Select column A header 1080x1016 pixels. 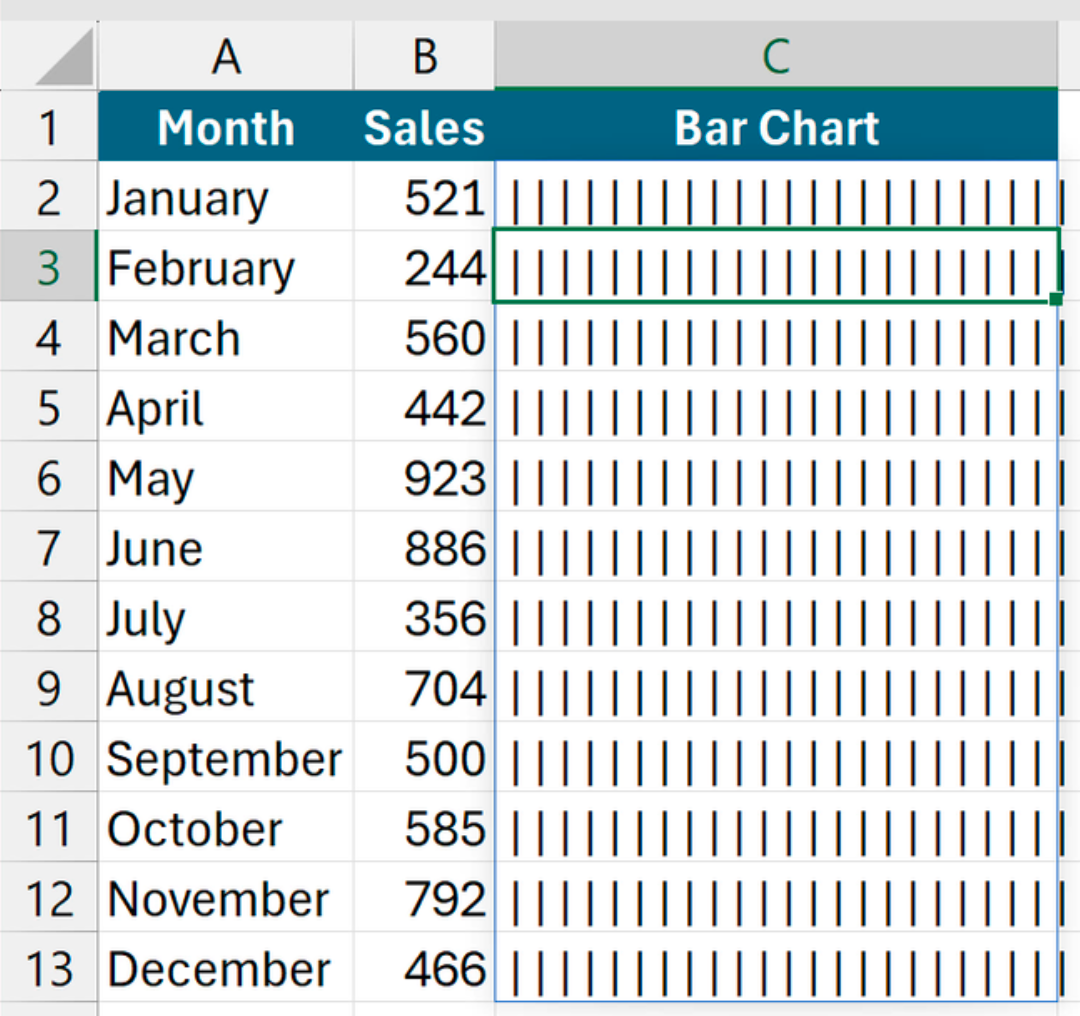(x=226, y=56)
